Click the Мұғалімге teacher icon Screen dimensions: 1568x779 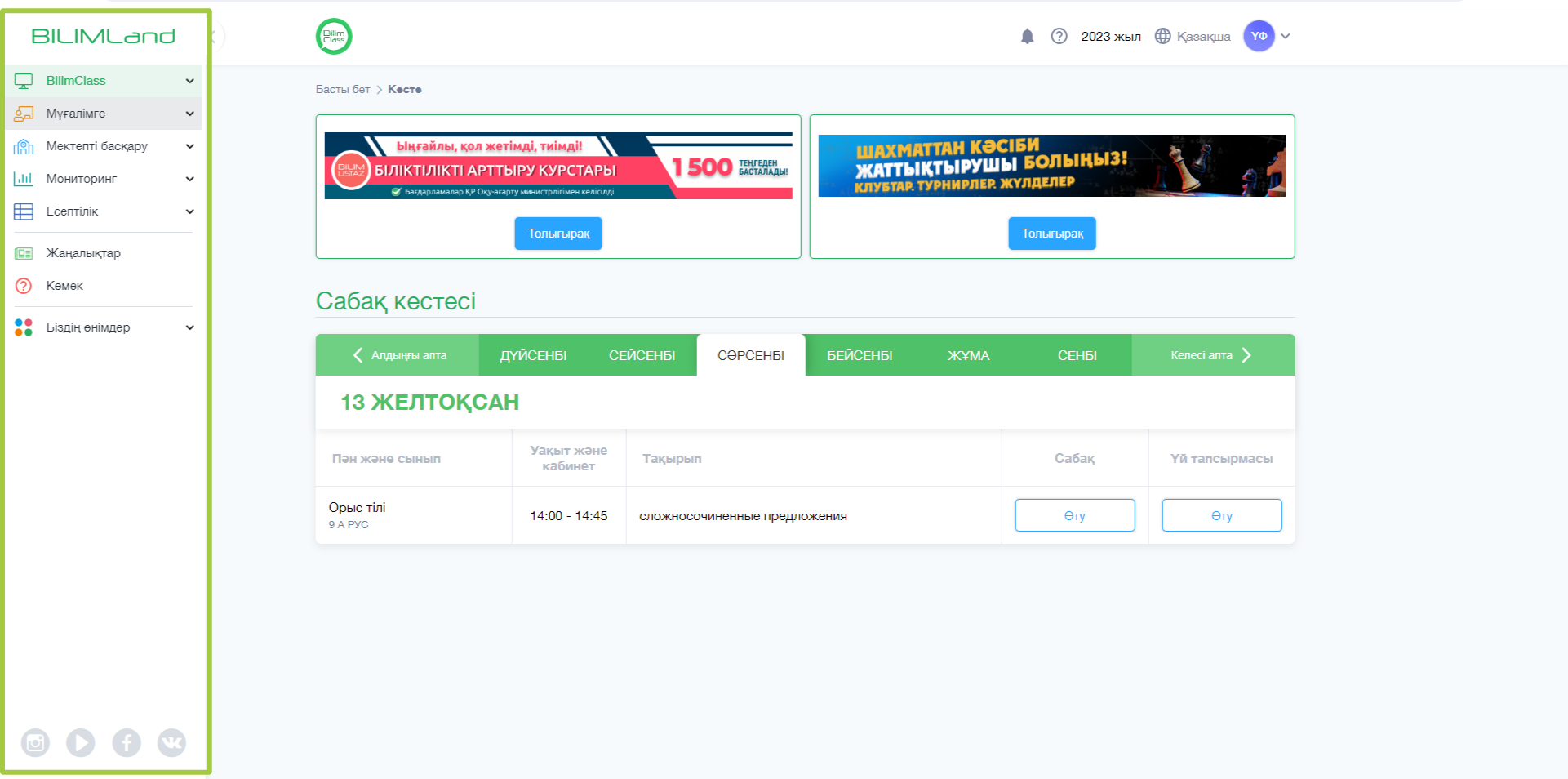pyautogui.click(x=24, y=114)
